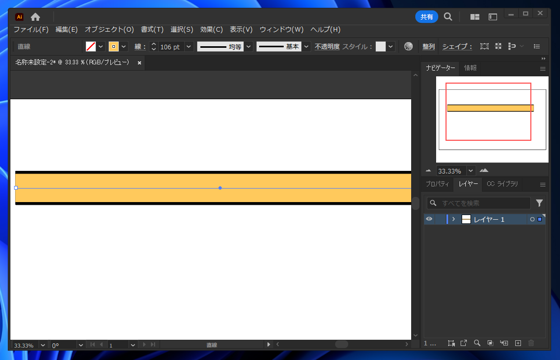The height and width of the screenshot is (360, 560).
Task: Click the 共有 share button
Action: pyautogui.click(x=426, y=17)
